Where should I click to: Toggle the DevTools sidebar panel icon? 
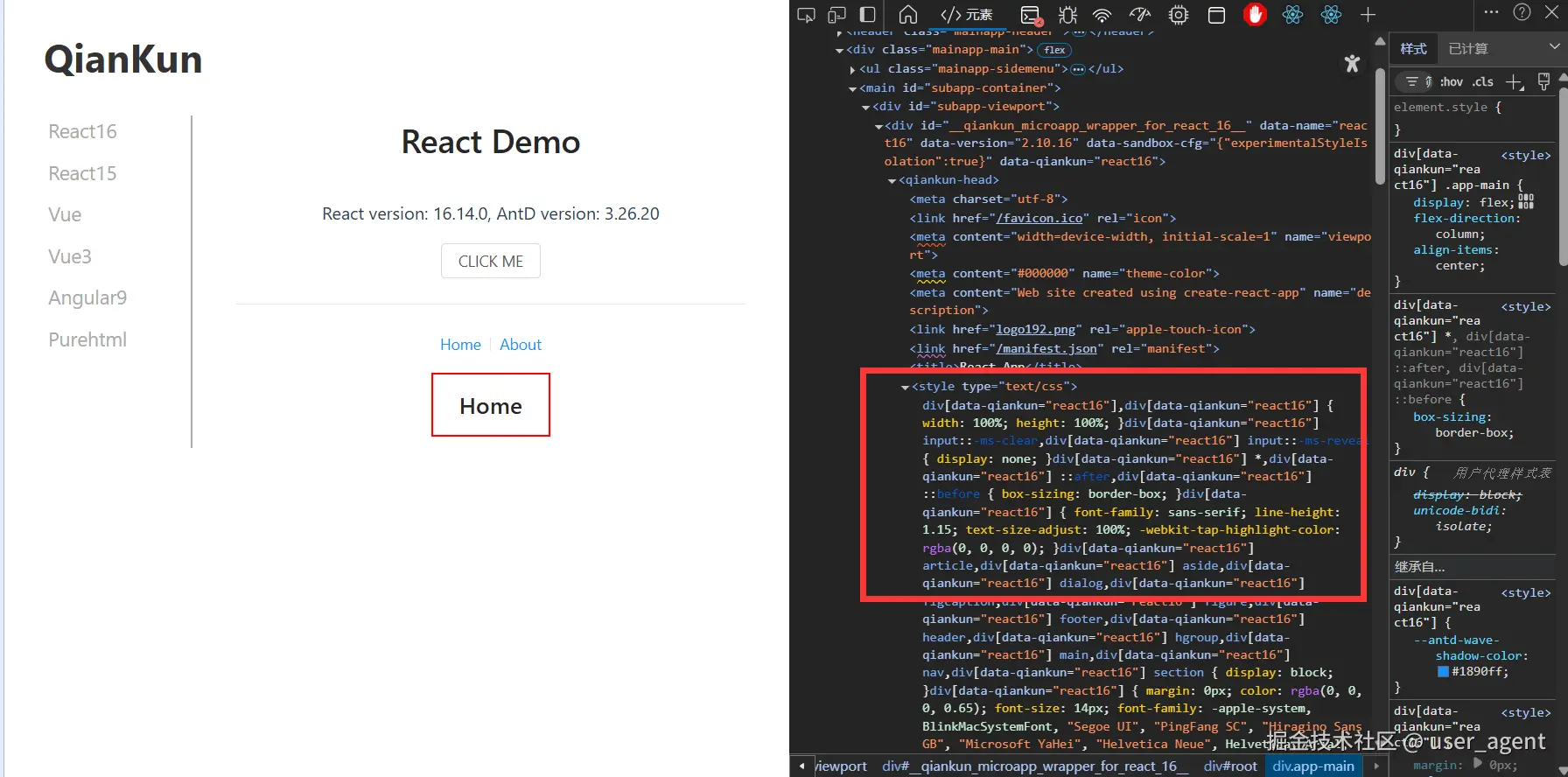click(x=868, y=15)
